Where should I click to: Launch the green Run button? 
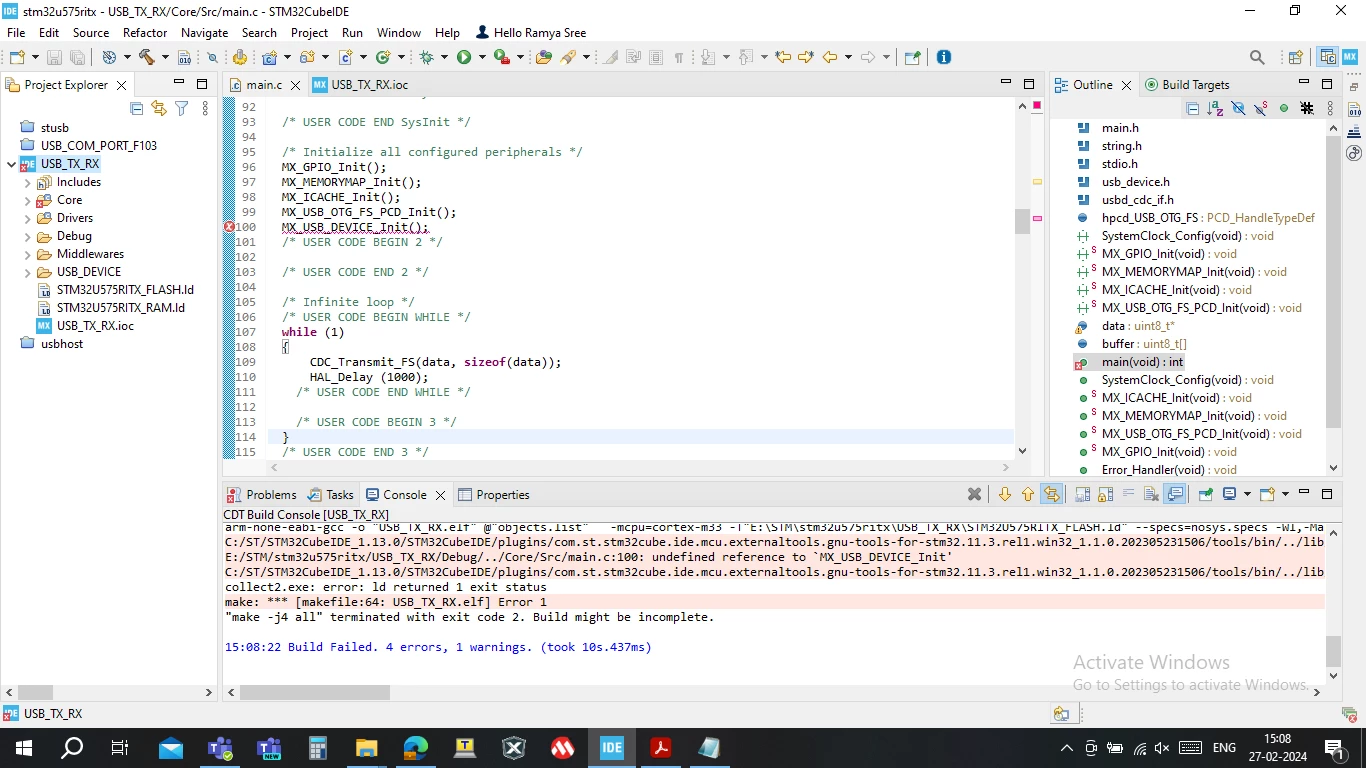(464, 57)
